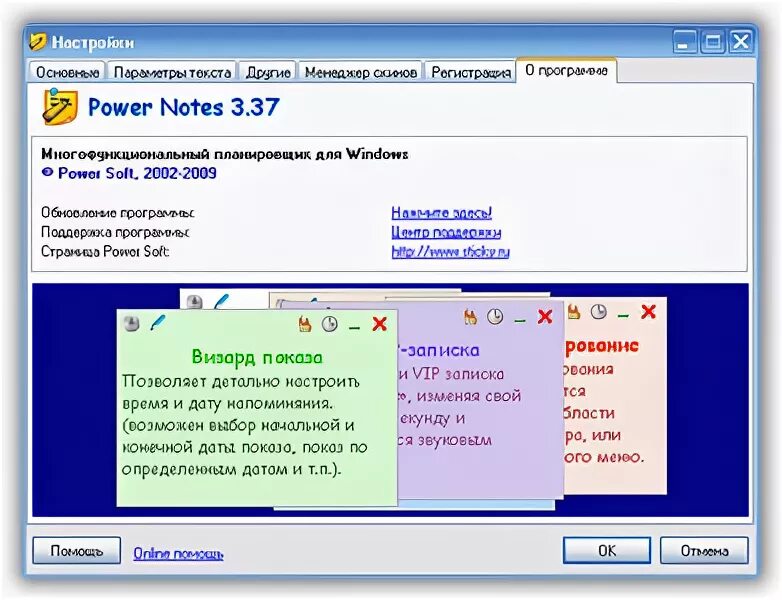This screenshot has height=600, width=782.
Task: Click the clock icon on pink note
Action: click(x=598, y=312)
